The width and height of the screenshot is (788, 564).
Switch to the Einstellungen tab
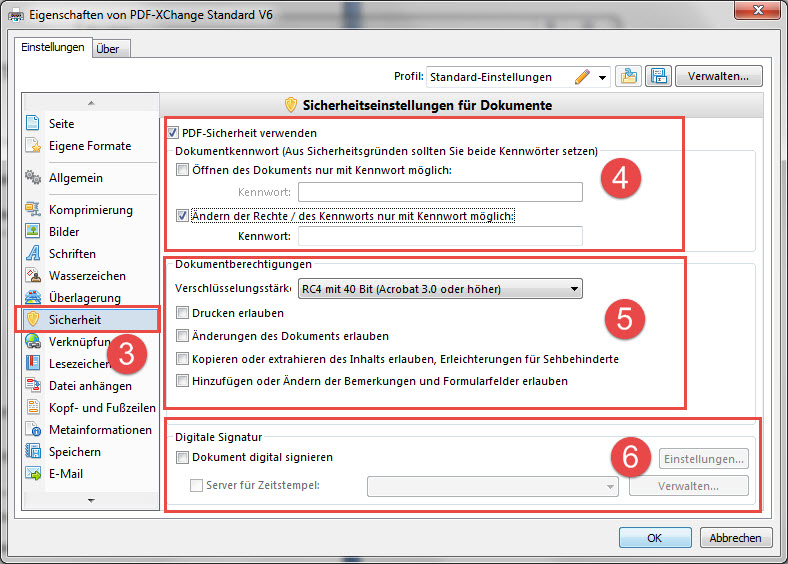(x=53, y=47)
